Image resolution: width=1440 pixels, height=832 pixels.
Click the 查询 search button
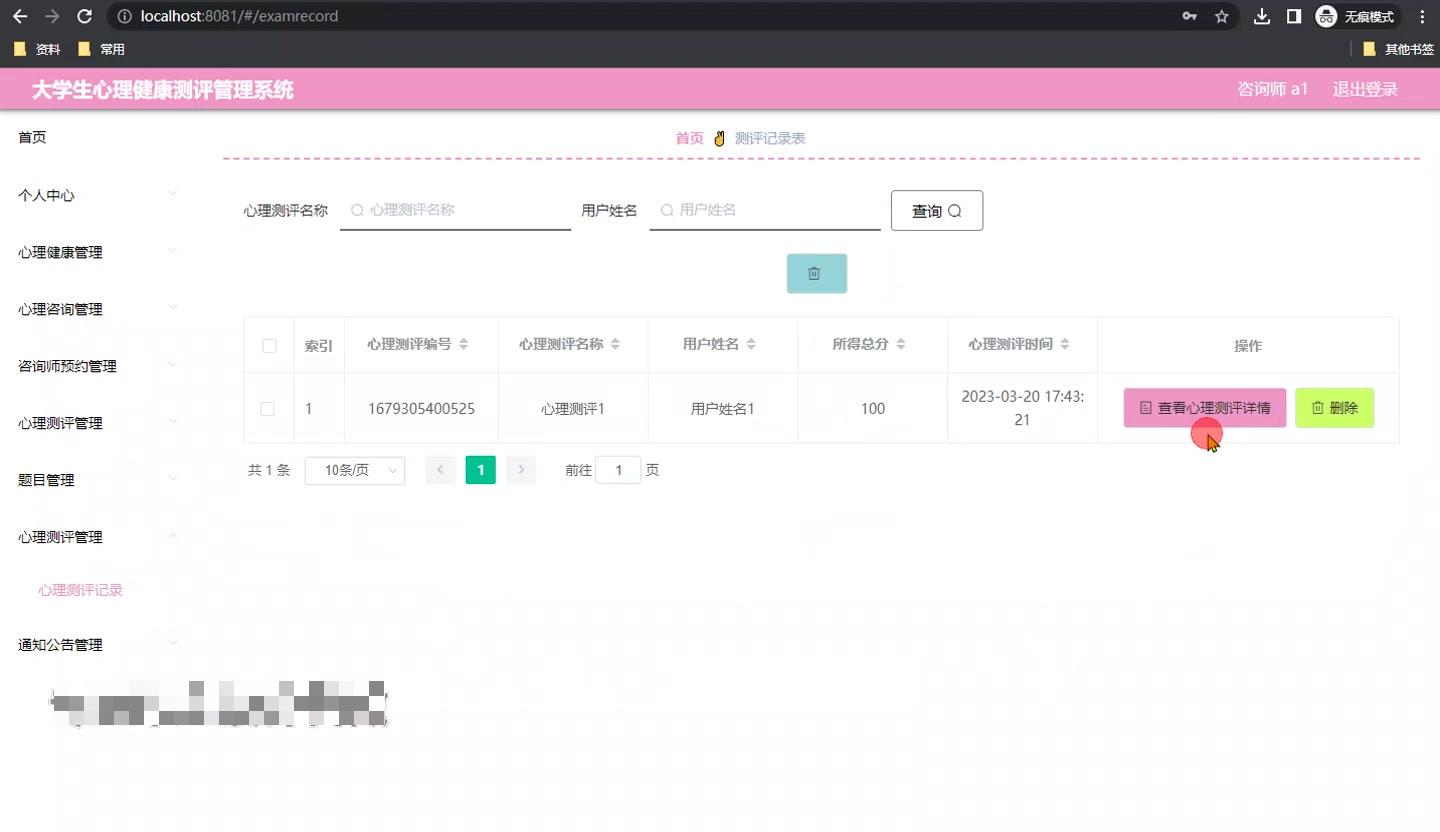point(936,210)
